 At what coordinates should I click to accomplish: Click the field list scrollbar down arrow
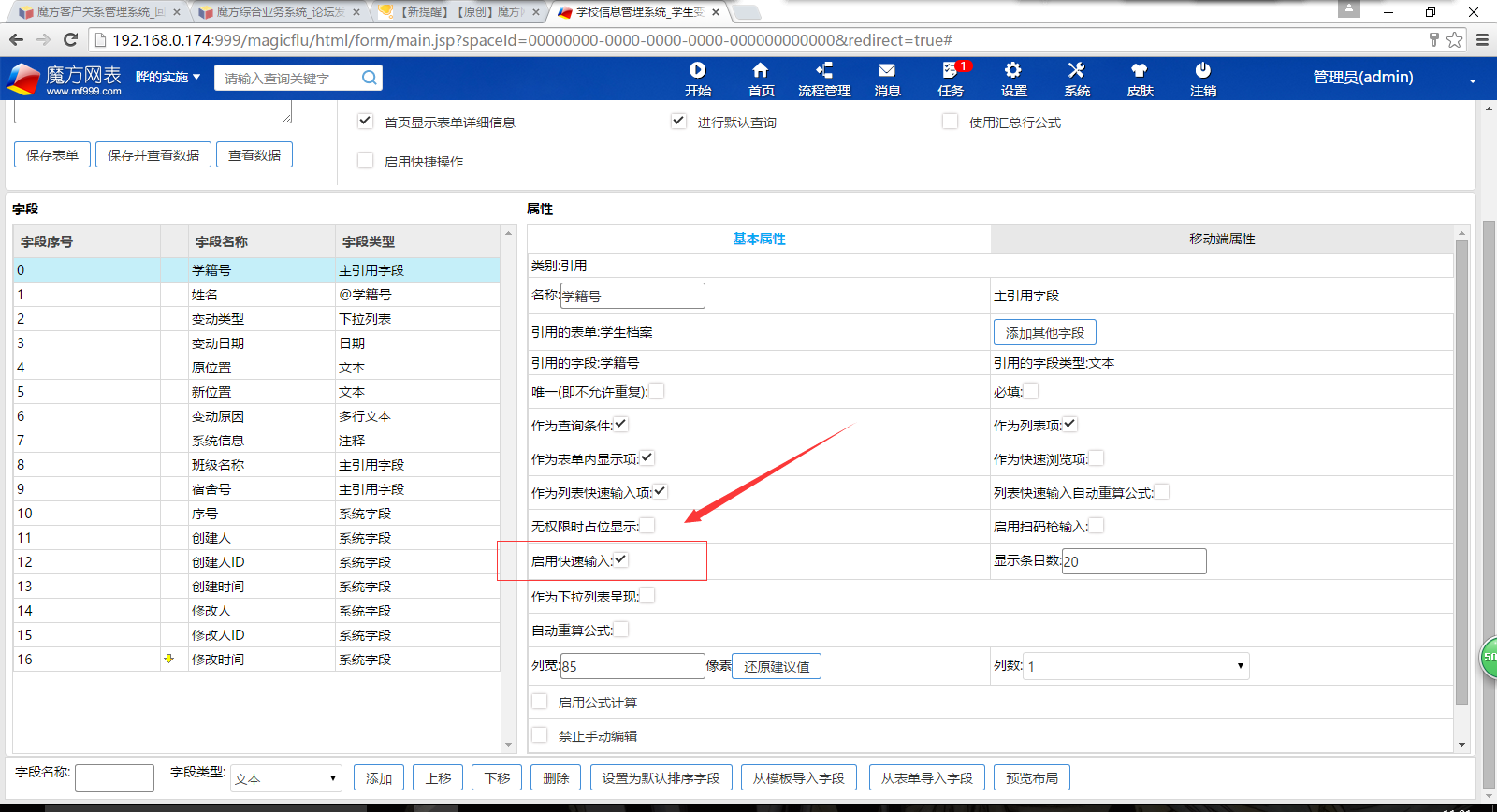tap(509, 745)
